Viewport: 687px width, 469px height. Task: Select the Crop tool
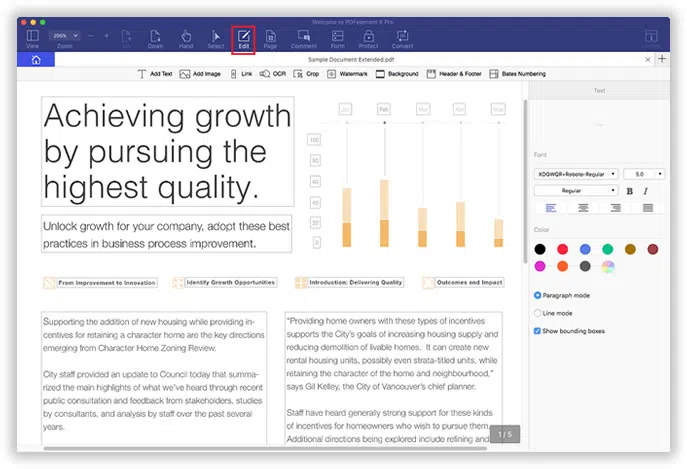pyautogui.click(x=307, y=74)
